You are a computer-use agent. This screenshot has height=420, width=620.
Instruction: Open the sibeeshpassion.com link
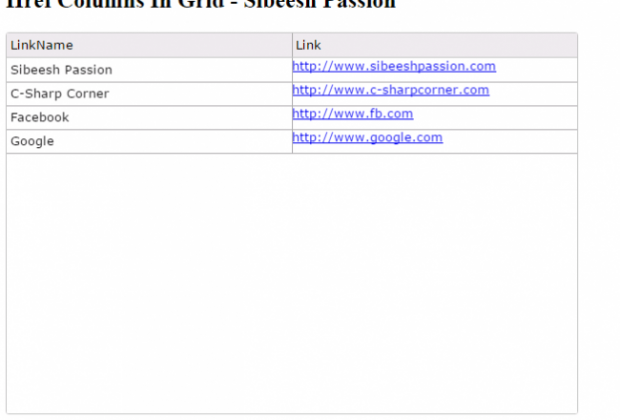[394, 67]
